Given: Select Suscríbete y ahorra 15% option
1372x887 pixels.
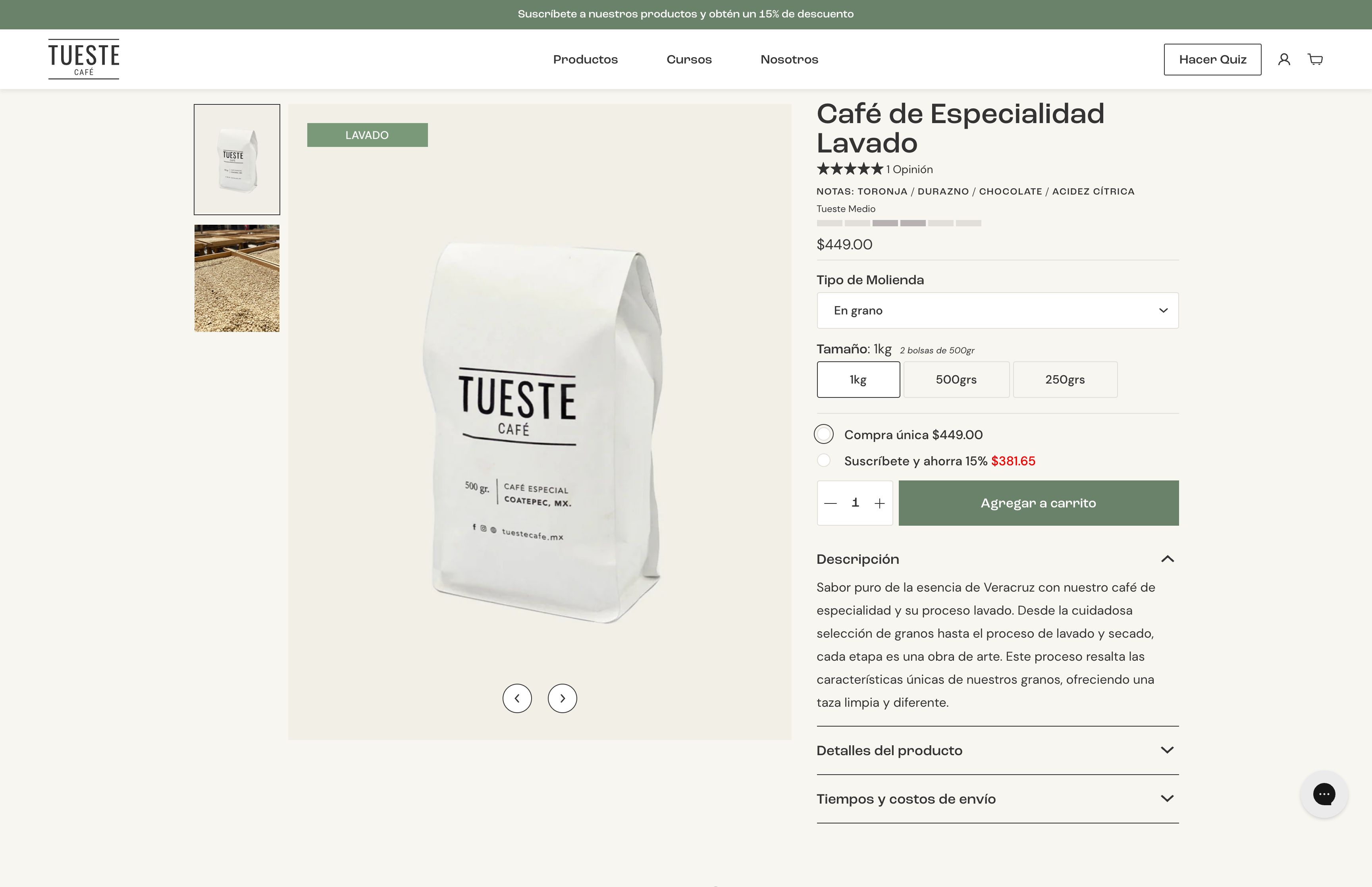Looking at the screenshot, I should pos(825,461).
